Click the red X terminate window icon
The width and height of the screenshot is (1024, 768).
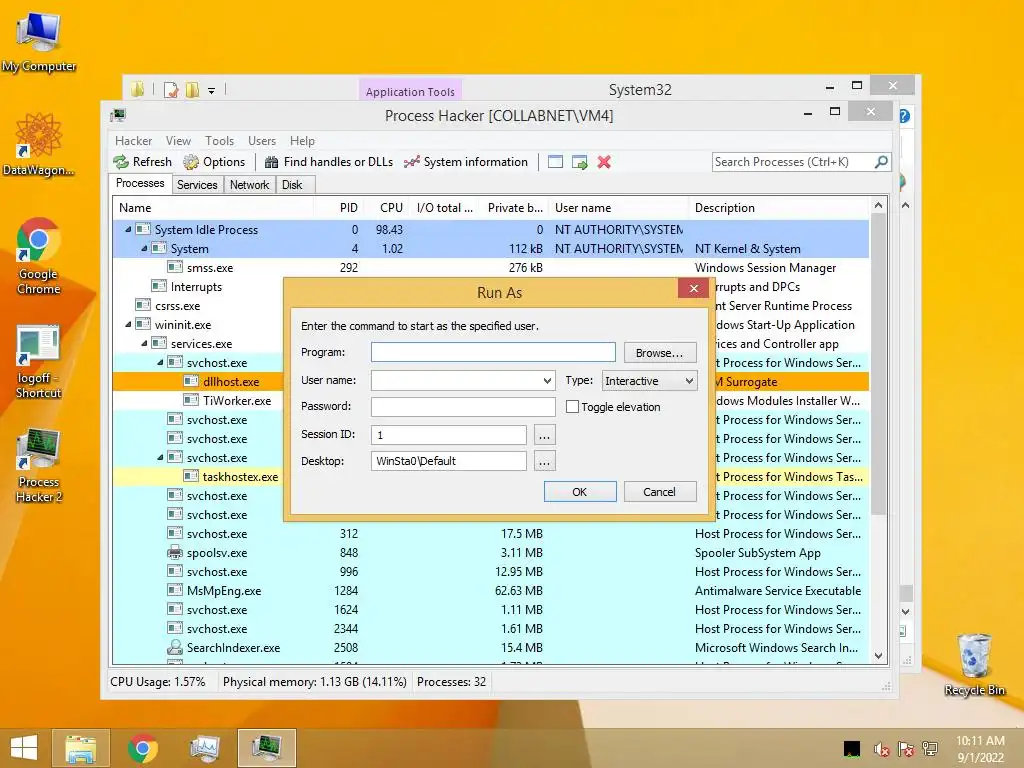[x=604, y=162]
